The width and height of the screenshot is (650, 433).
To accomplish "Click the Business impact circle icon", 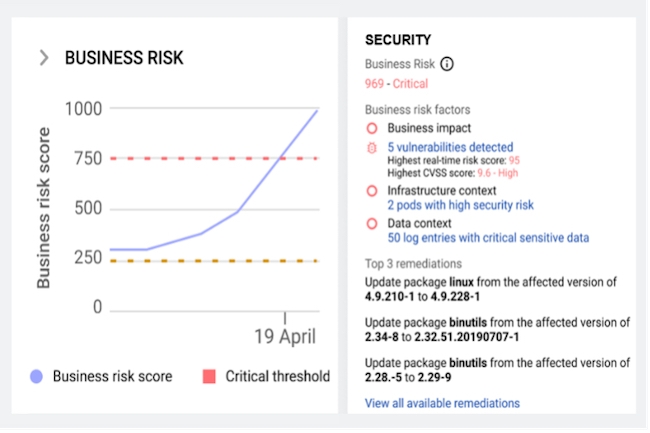I will (372, 128).
